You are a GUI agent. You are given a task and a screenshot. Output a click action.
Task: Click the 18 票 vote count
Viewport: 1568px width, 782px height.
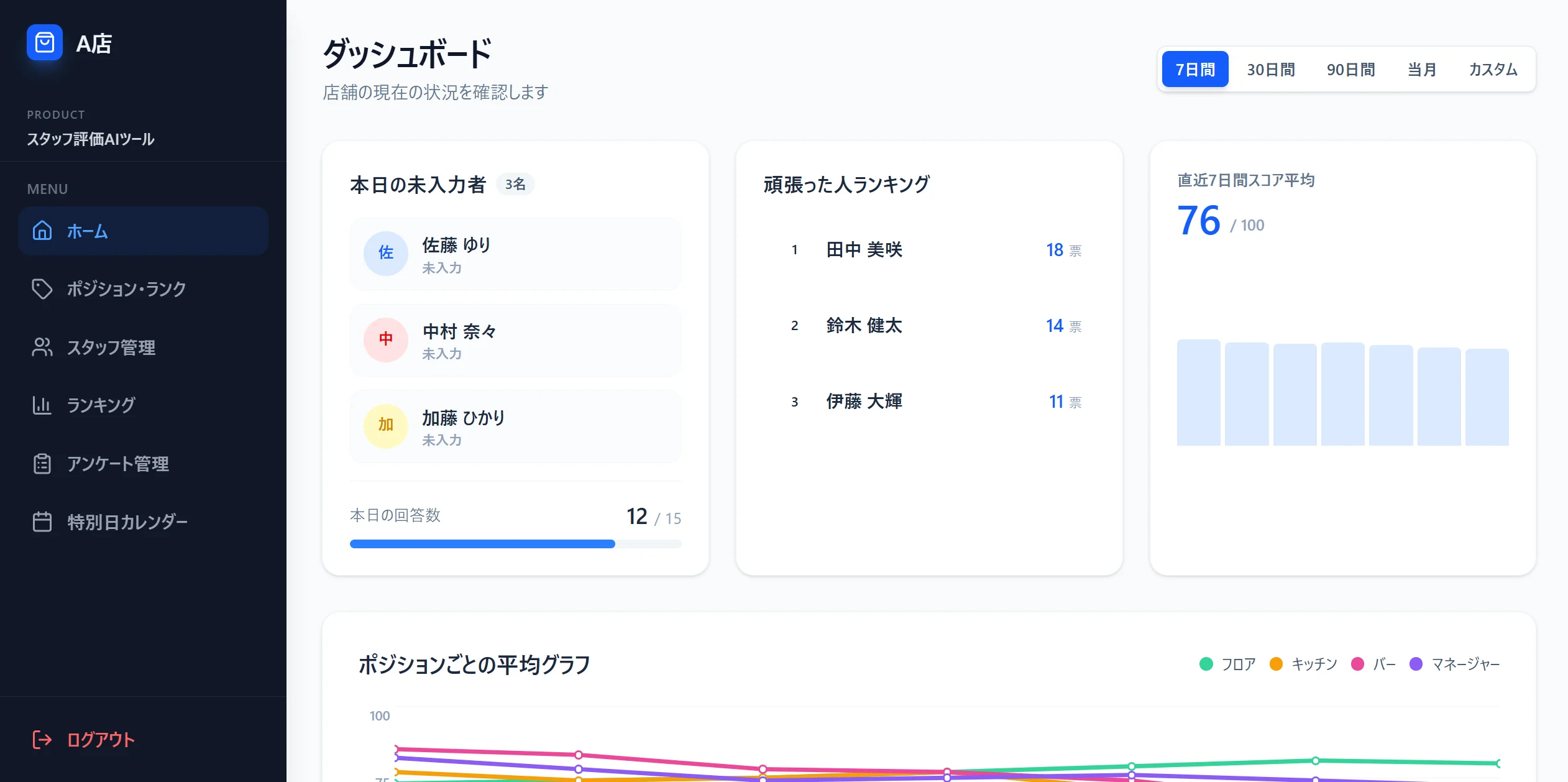tap(1064, 250)
